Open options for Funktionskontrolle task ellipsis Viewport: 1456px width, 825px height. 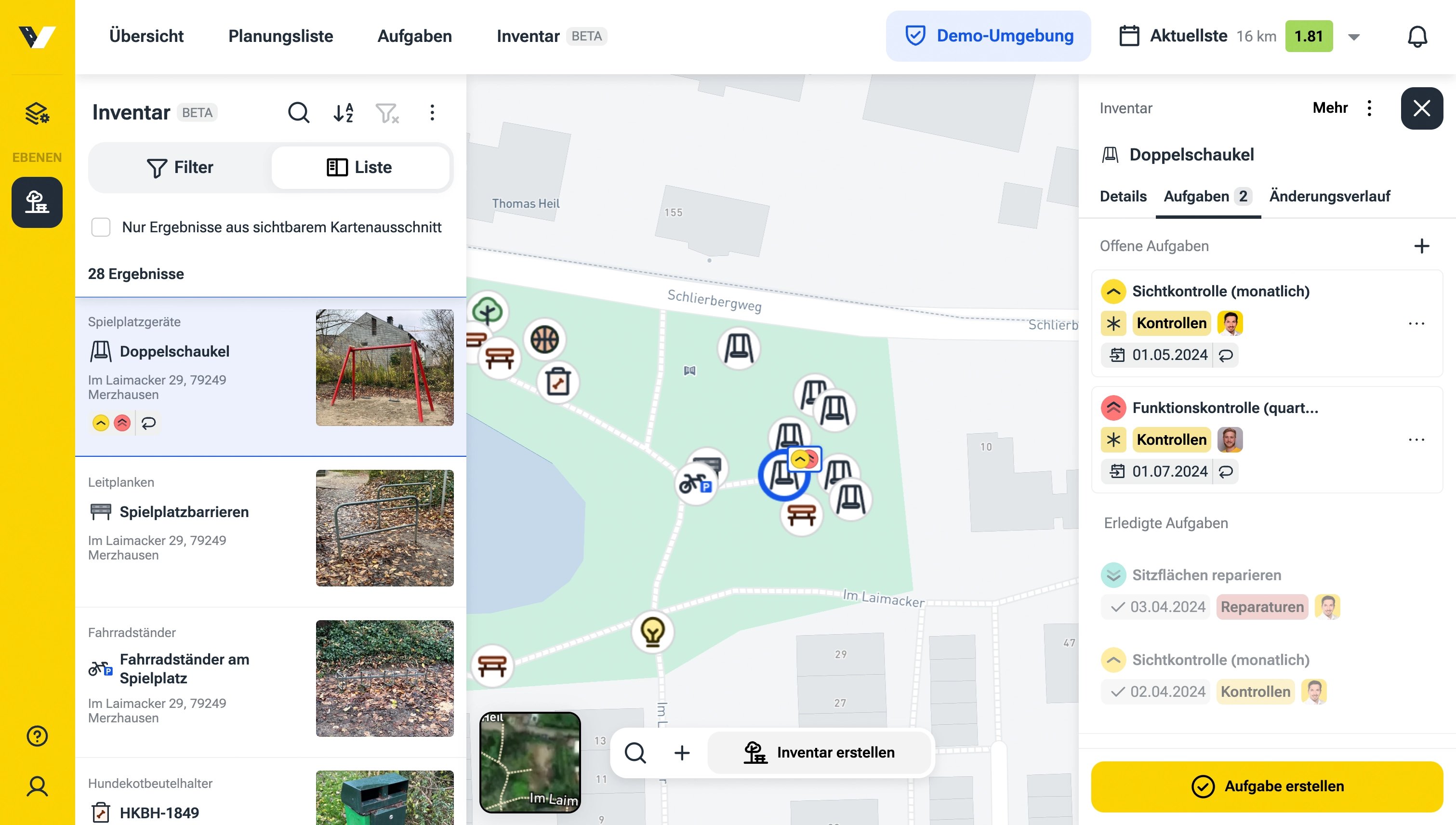(x=1416, y=439)
